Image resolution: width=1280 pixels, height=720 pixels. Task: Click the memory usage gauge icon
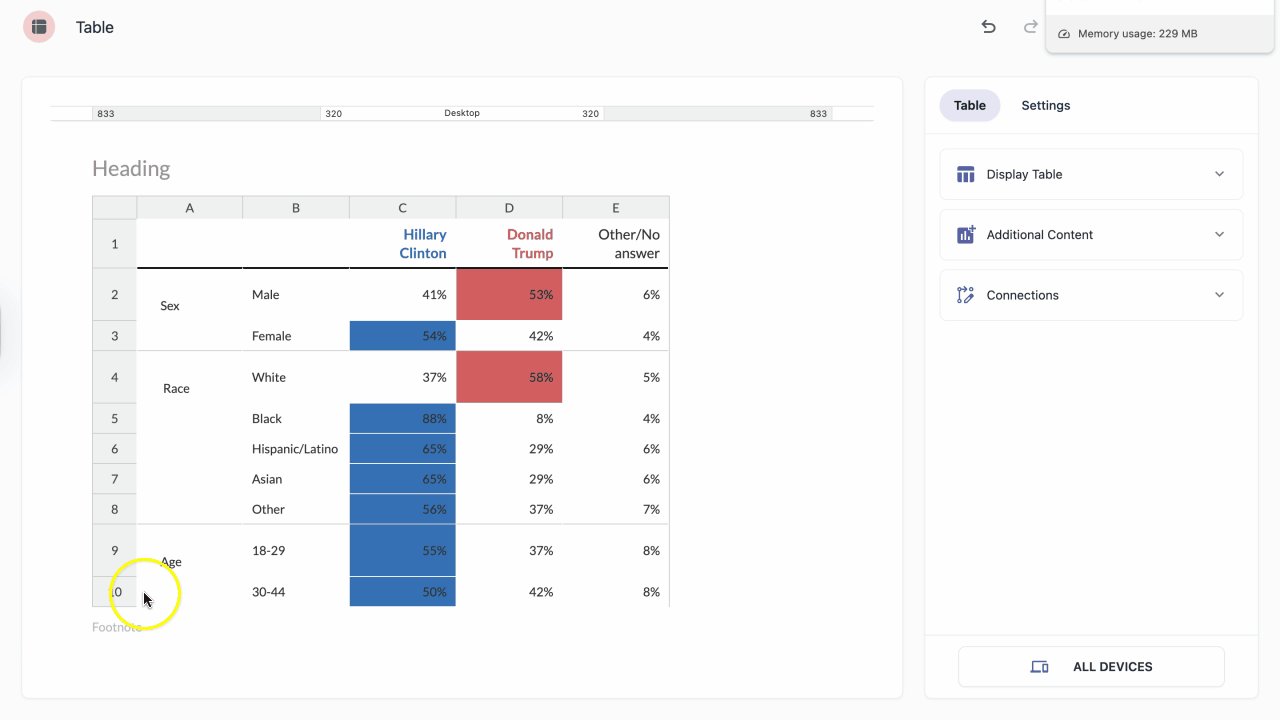click(x=1064, y=34)
